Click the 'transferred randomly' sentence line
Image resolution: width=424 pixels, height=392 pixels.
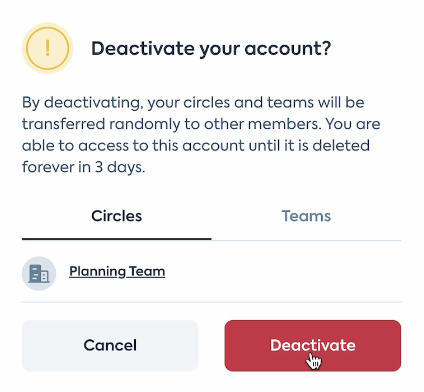click(201, 124)
